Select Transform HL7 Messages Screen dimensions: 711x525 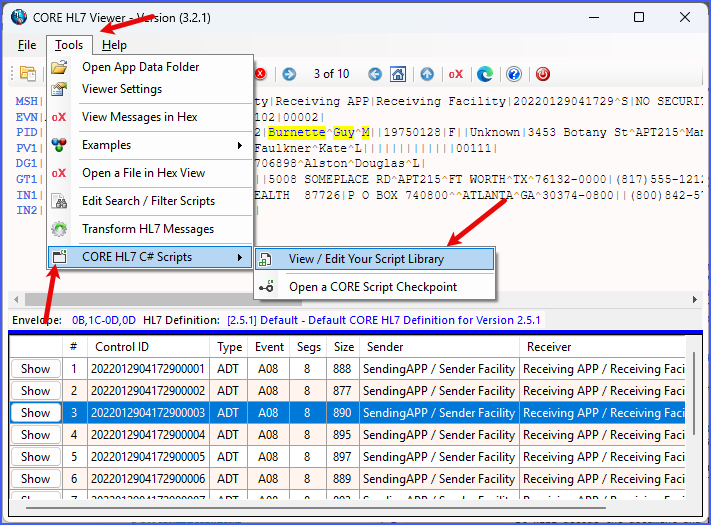148,229
